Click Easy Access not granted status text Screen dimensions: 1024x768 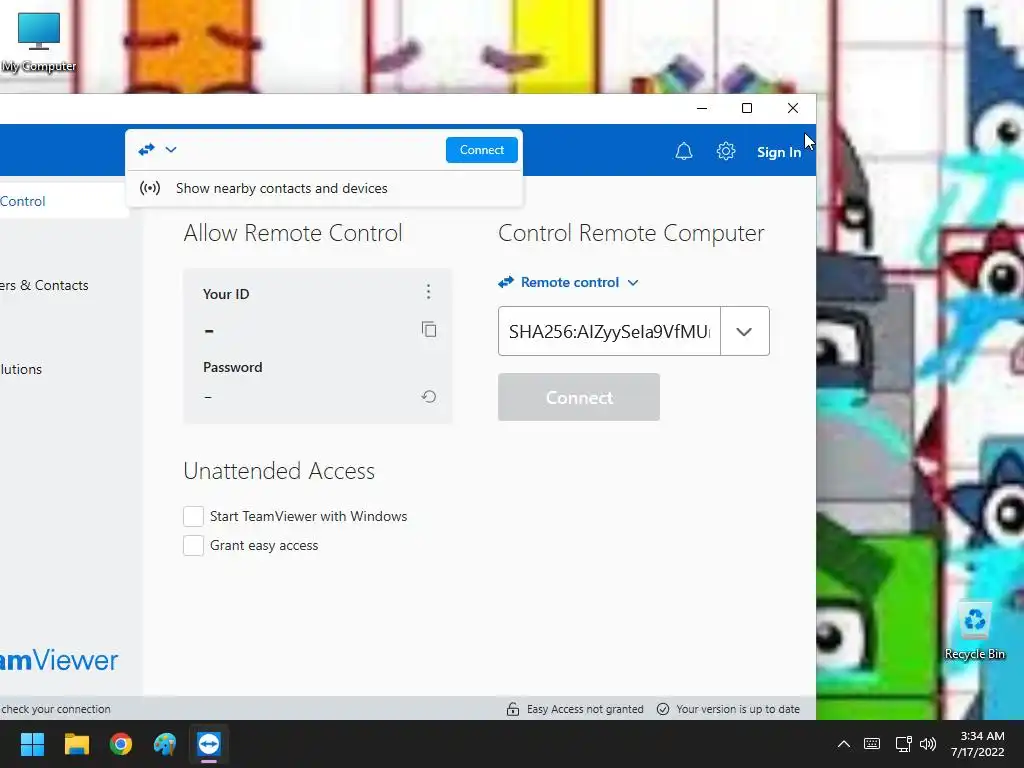pos(585,709)
